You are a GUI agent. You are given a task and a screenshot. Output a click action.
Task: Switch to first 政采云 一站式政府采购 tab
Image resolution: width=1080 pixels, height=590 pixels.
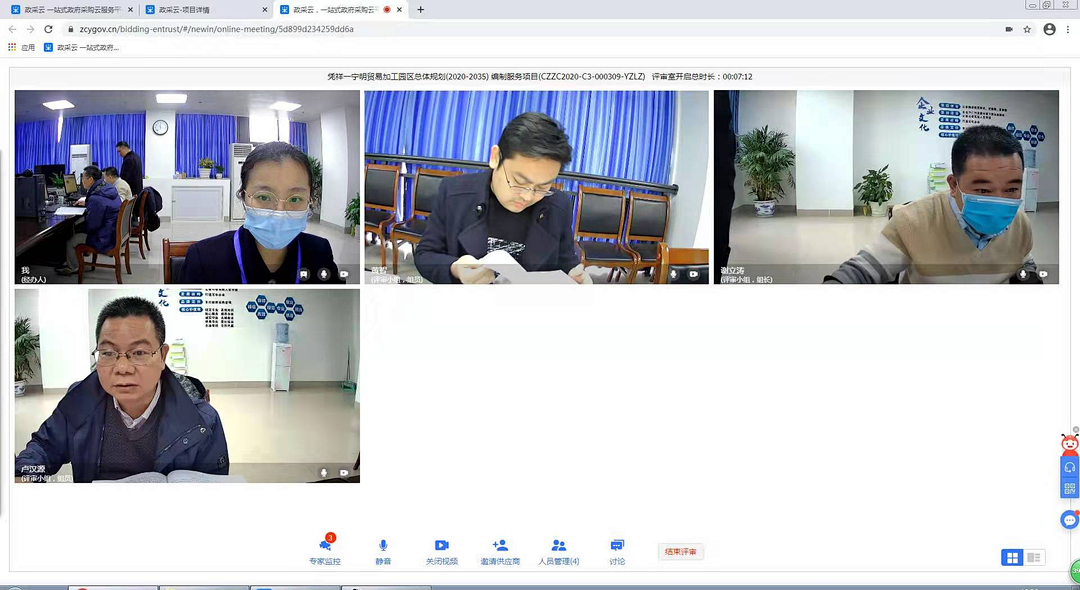pyautogui.click(x=70, y=10)
